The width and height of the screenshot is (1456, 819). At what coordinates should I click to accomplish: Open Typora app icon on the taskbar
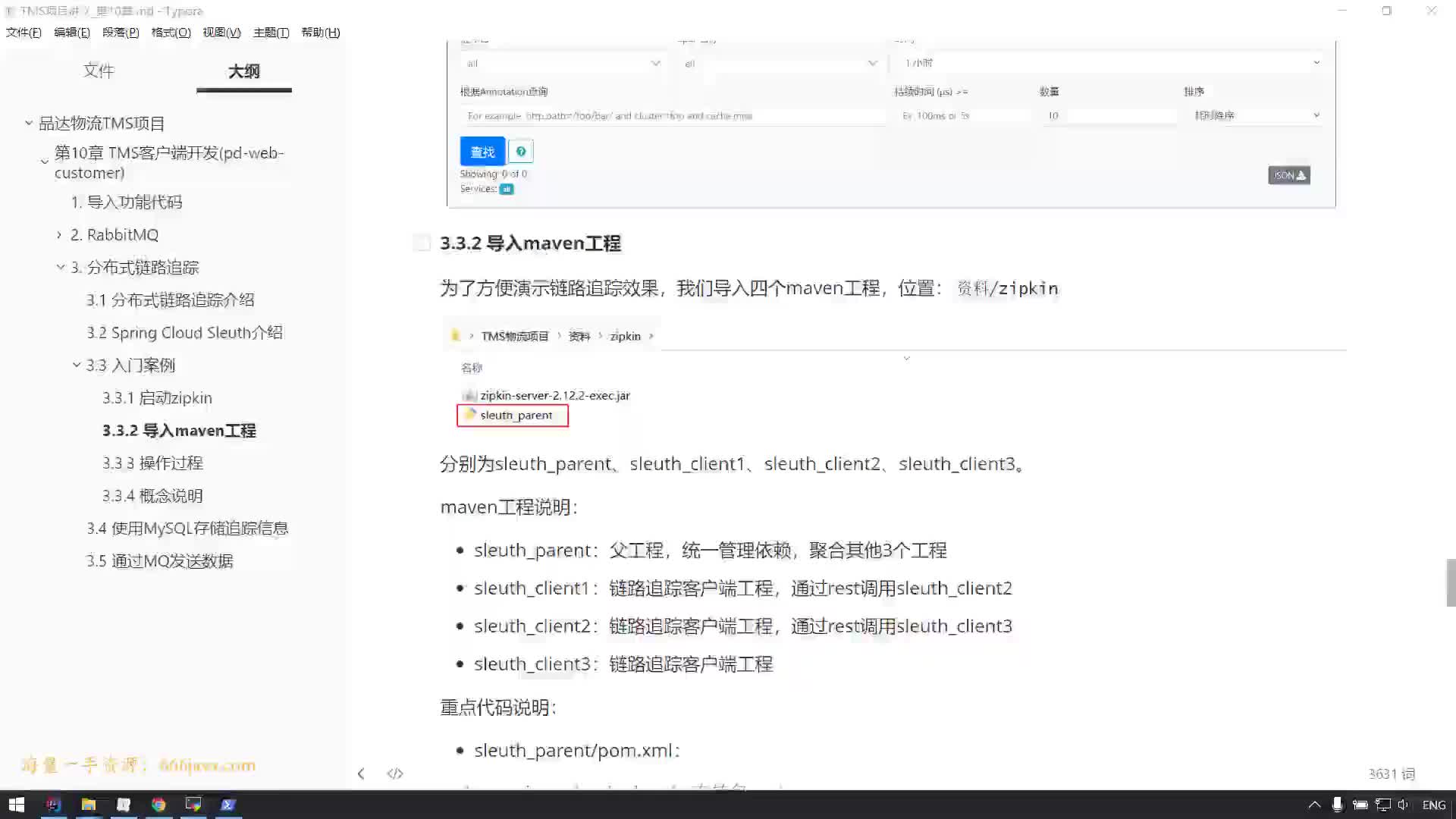click(x=124, y=805)
